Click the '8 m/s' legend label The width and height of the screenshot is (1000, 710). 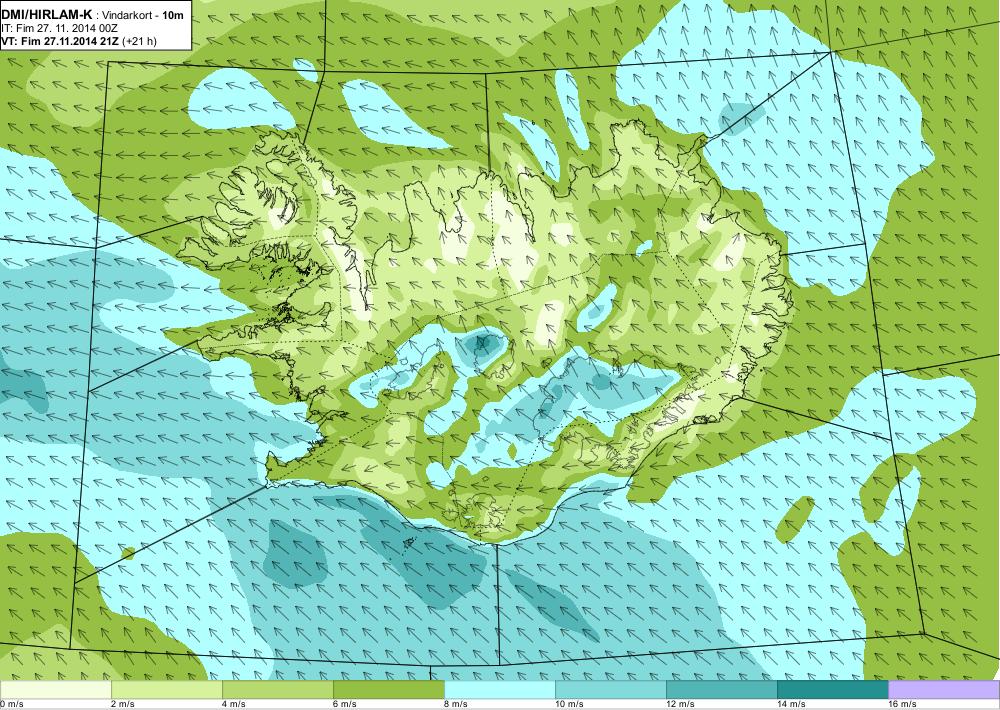tap(455, 704)
